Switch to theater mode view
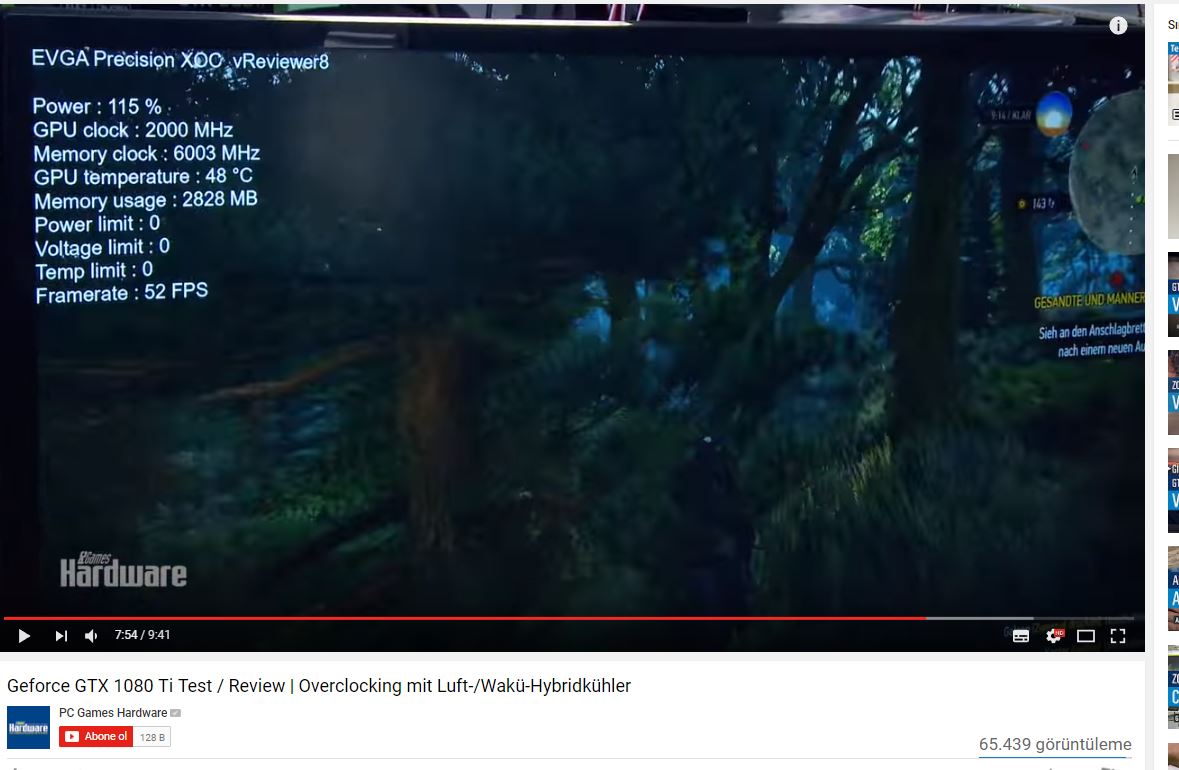1179x770 pixels. [1086, 636]
